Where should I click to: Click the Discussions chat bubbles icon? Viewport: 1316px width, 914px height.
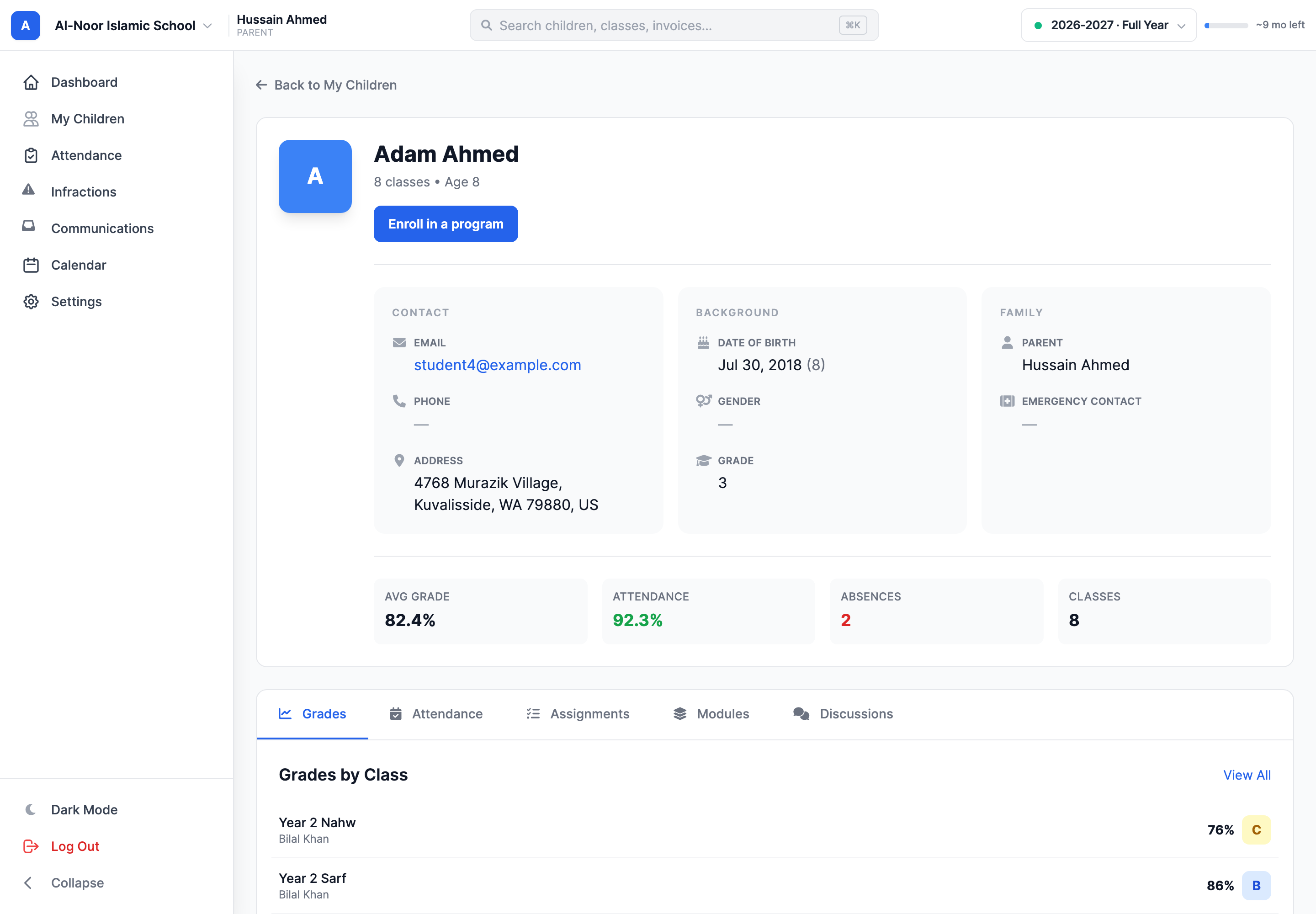click(x=801, y=713)
